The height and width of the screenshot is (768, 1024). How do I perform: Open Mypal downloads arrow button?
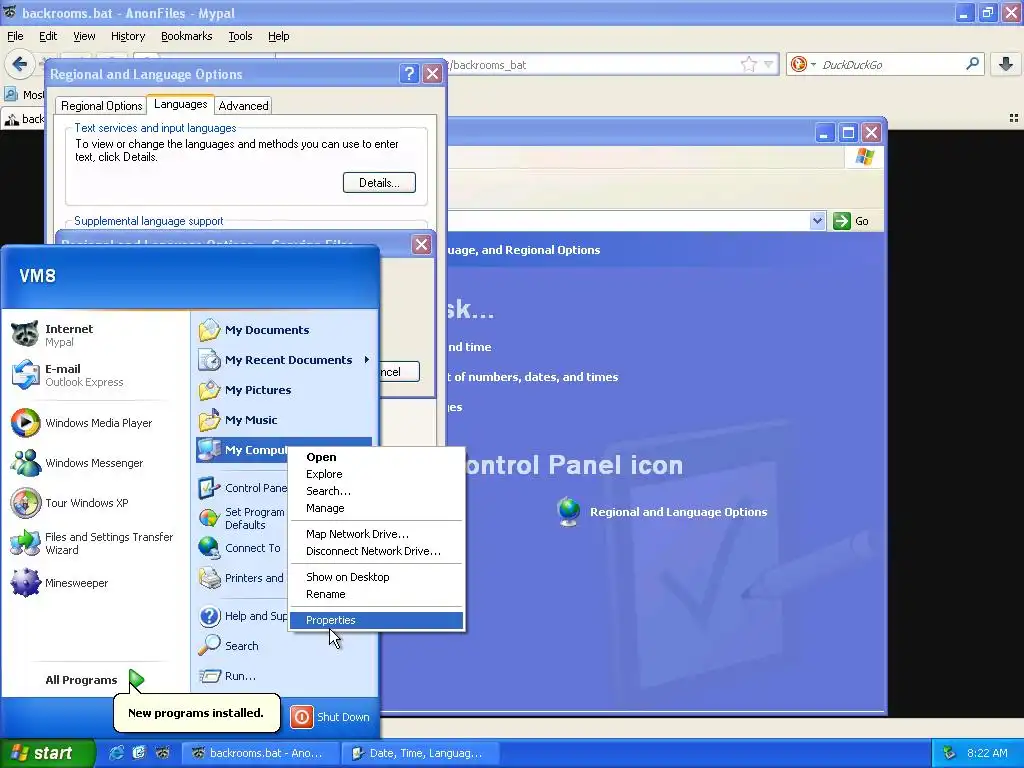pyautogui.click(x=1006, y=64)
